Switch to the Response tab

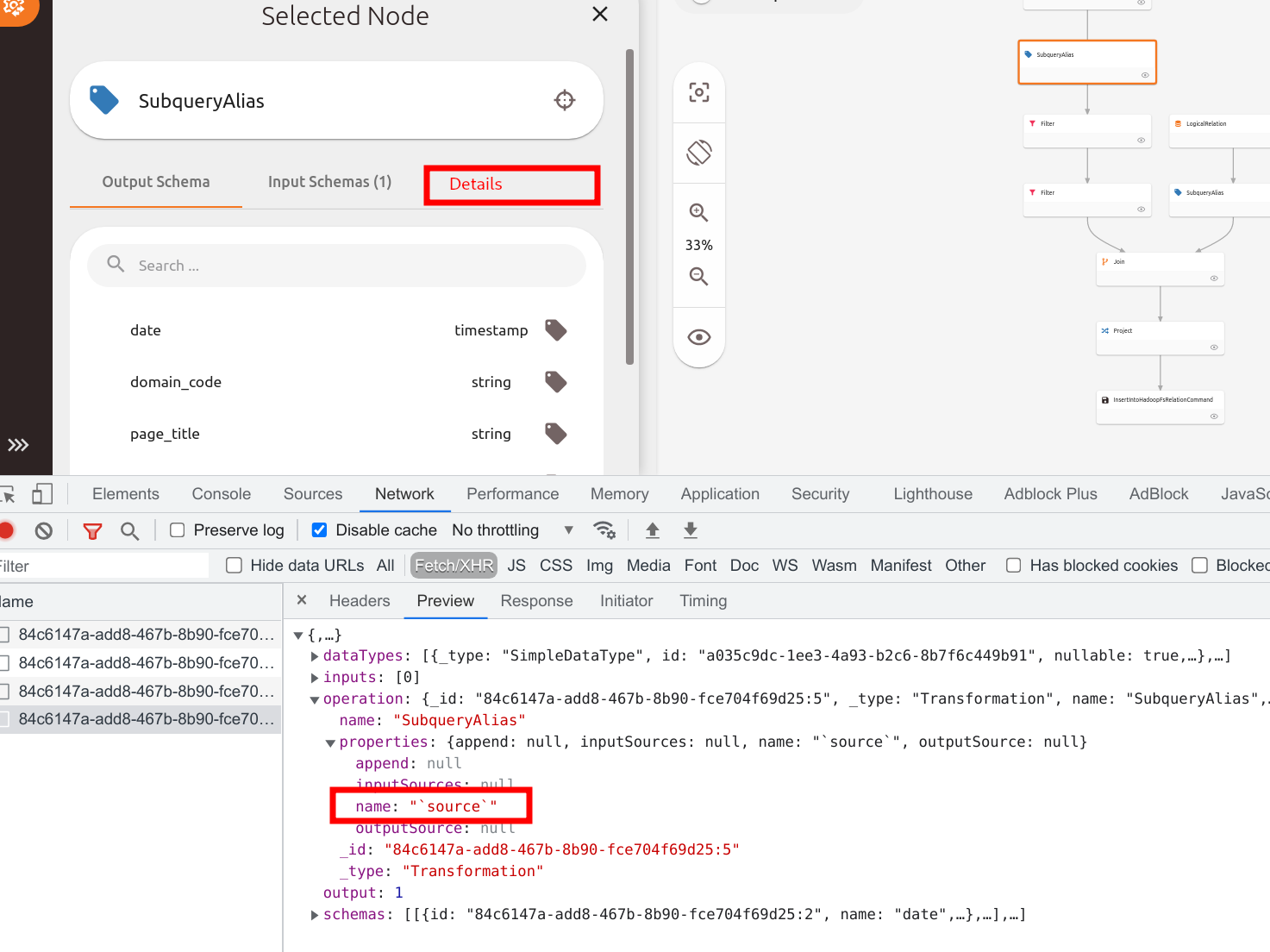click(536, 600)
